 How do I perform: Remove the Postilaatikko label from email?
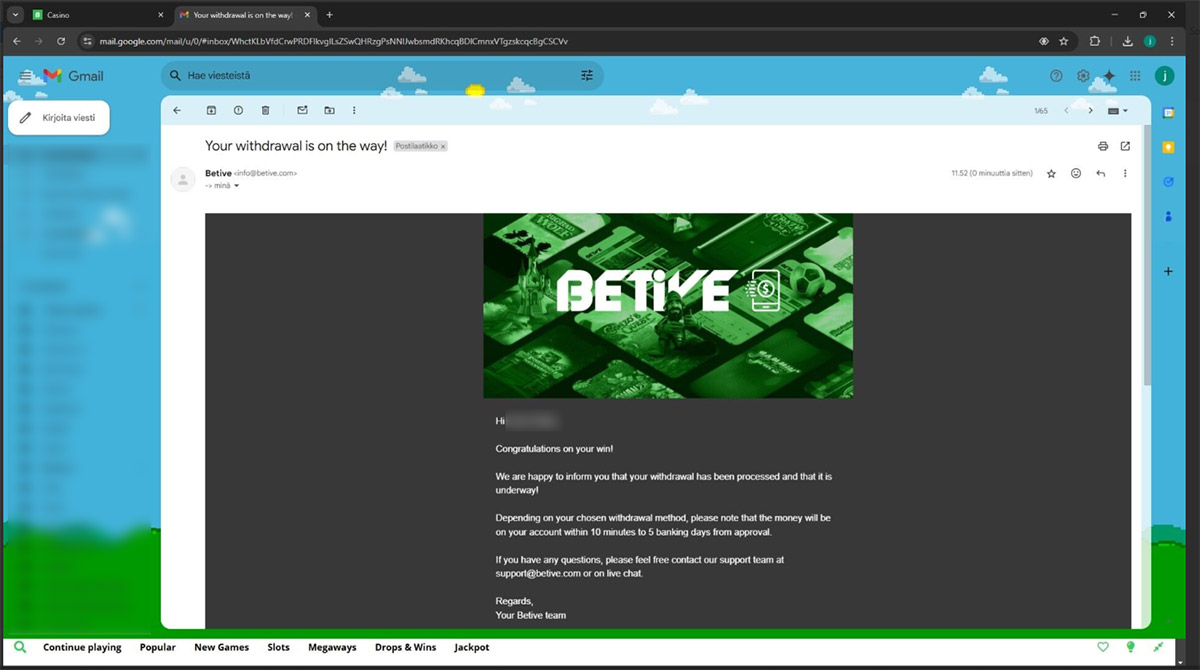[443, 146]
